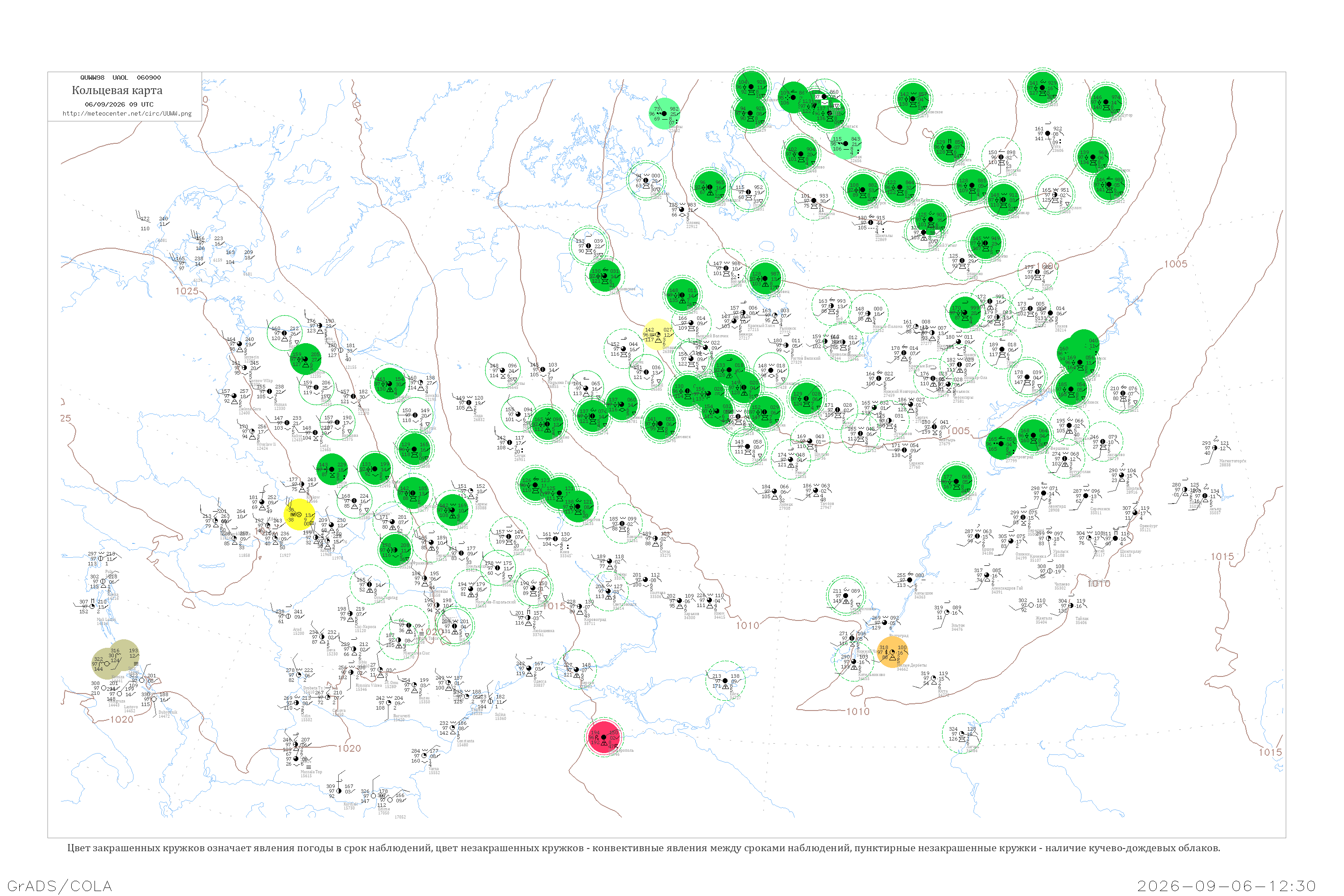Click the light green Reboly station circle
Screen dimensions: 1344x896
664,114
